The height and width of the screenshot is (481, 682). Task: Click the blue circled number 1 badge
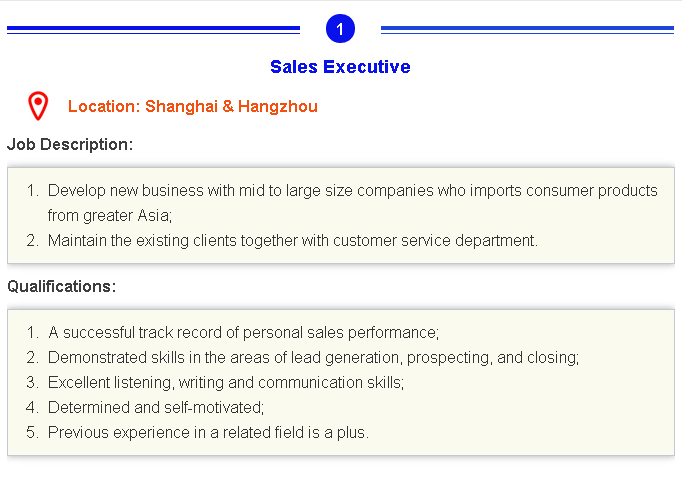tap(340, 29)
